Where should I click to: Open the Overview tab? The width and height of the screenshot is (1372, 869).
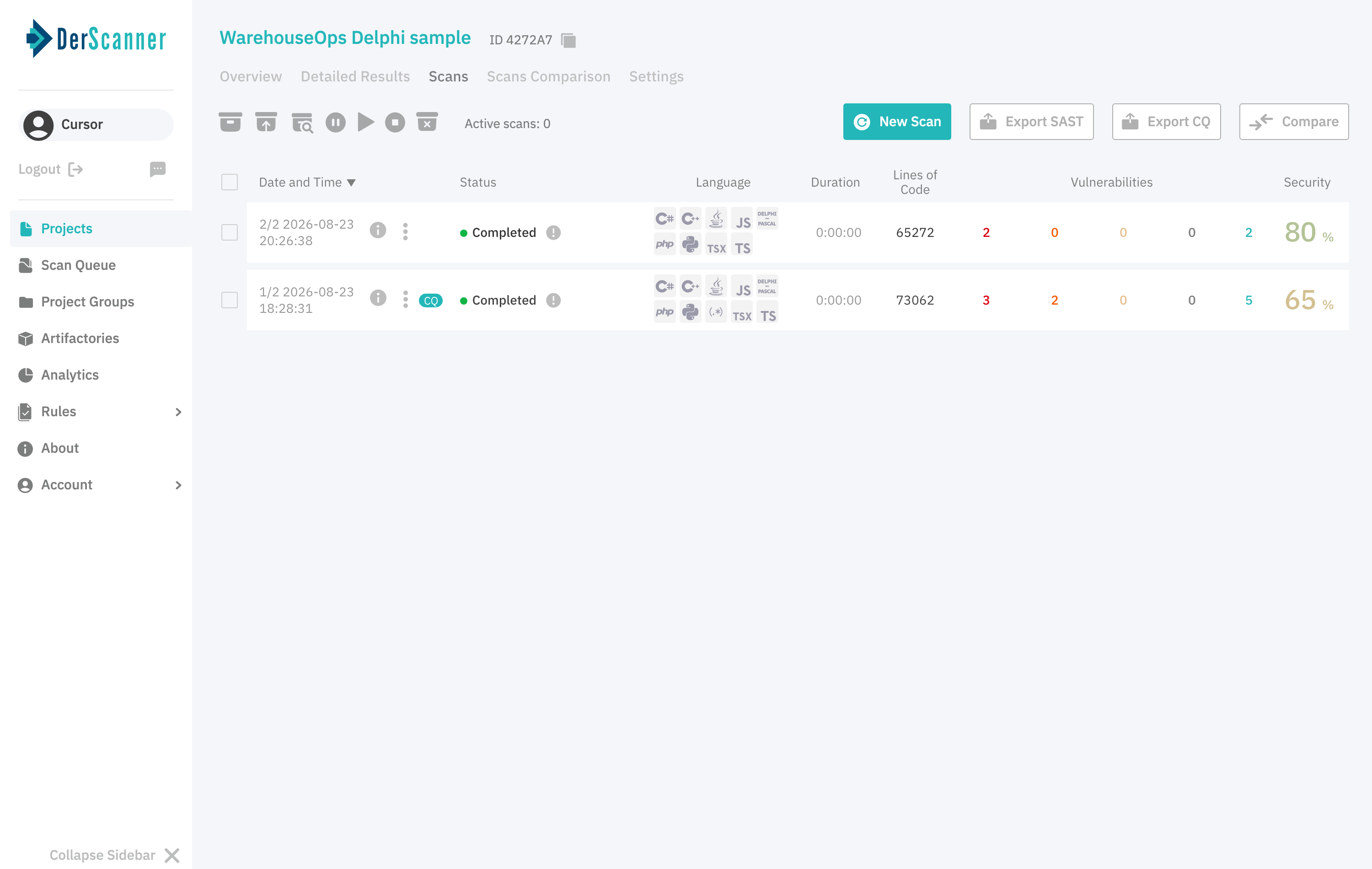(251, 76)
